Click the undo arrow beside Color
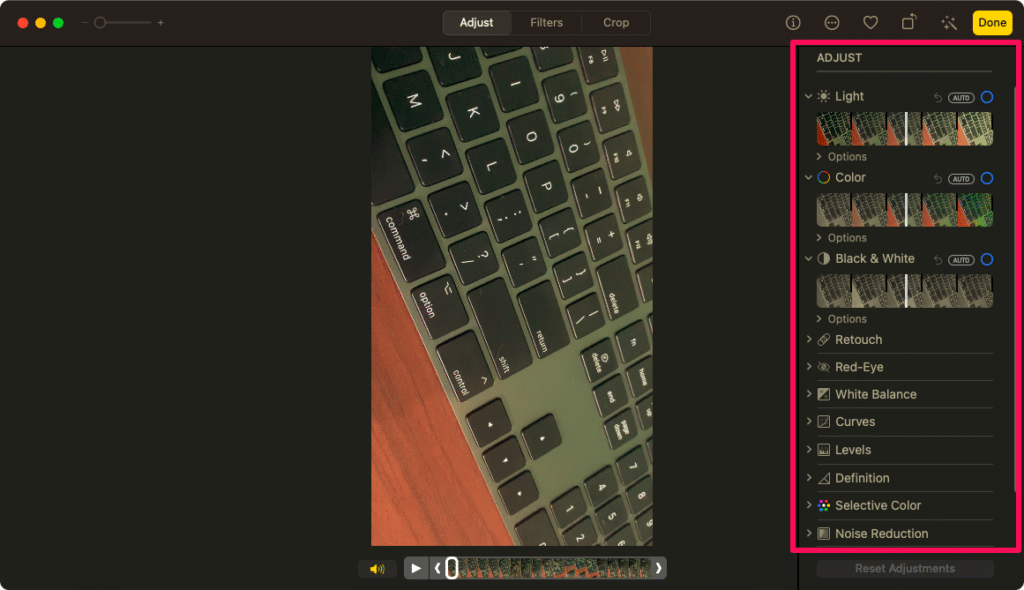The image size is (1024, 590). [938, 178]
